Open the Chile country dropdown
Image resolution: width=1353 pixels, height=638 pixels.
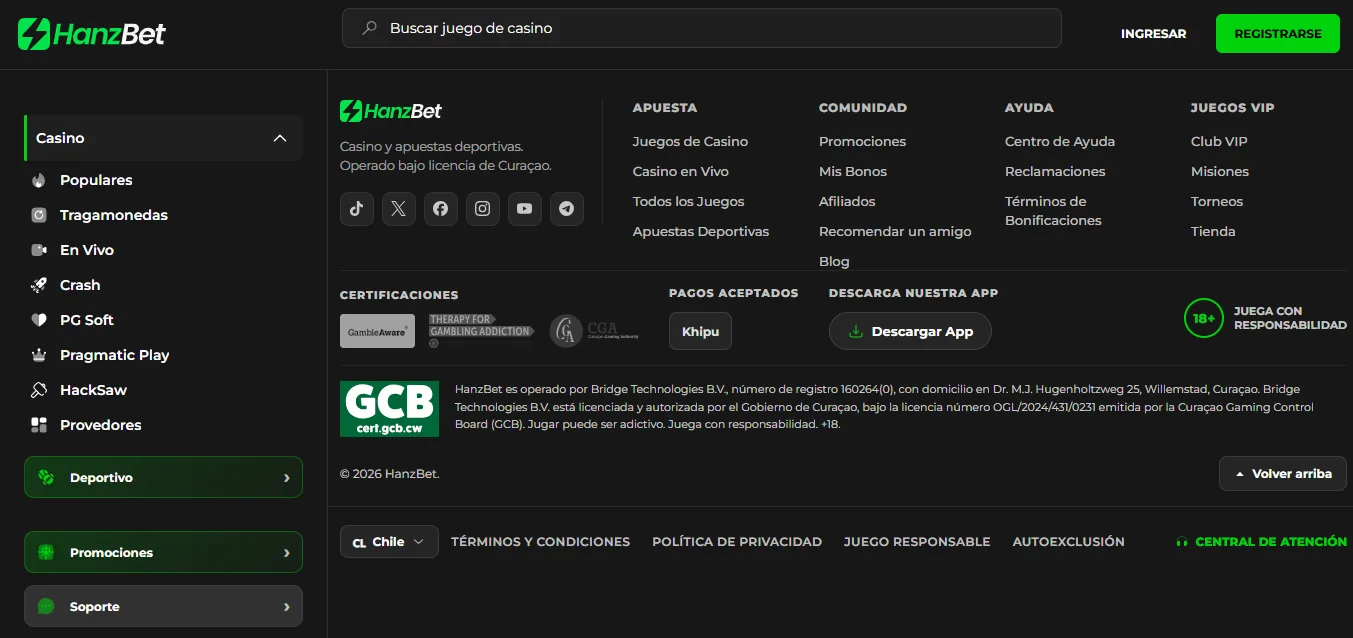(389, 542)
